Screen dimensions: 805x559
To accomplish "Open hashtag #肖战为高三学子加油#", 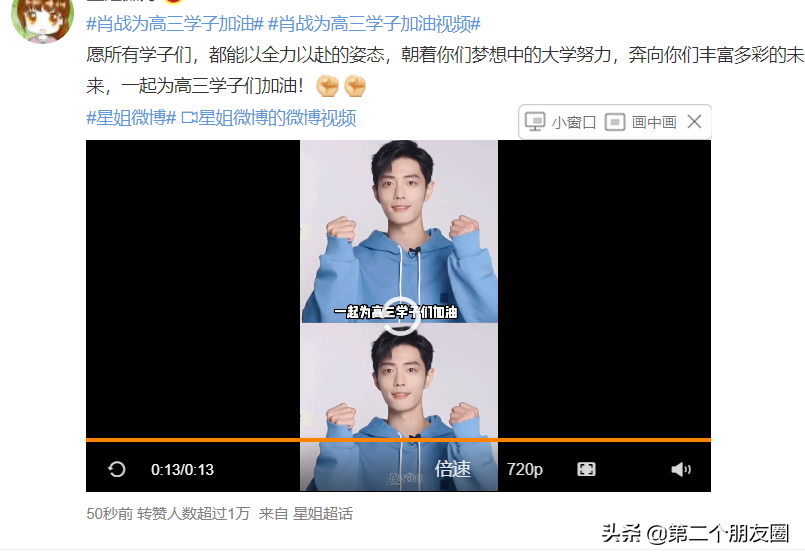I will coord(175,24).
